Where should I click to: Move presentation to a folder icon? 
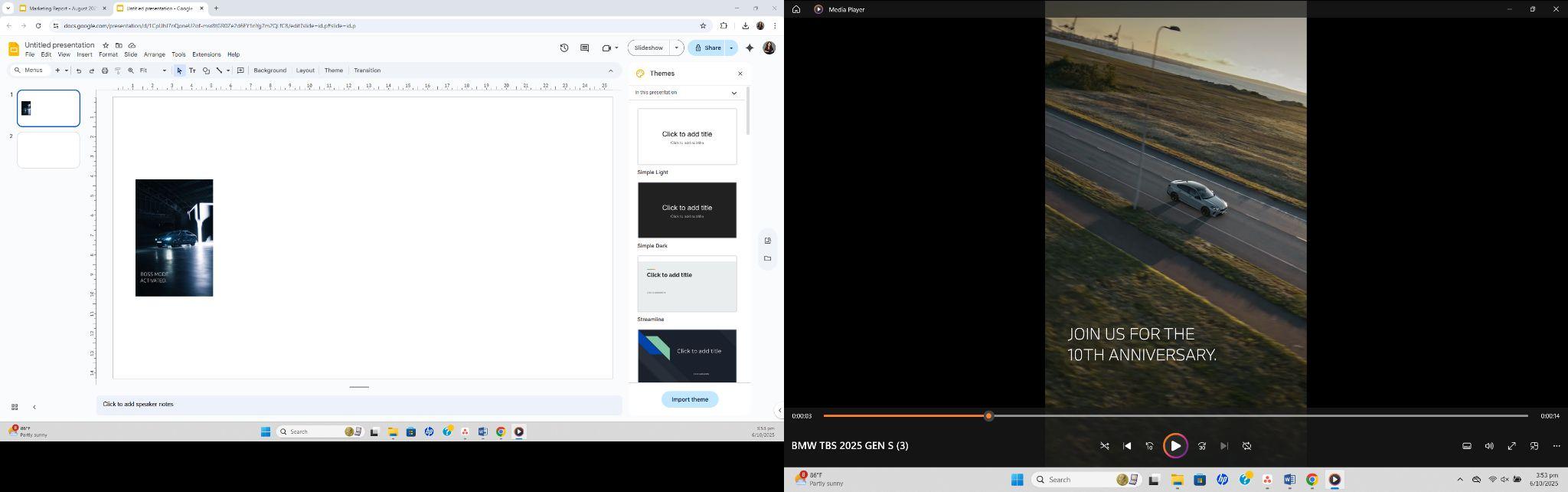119,45
